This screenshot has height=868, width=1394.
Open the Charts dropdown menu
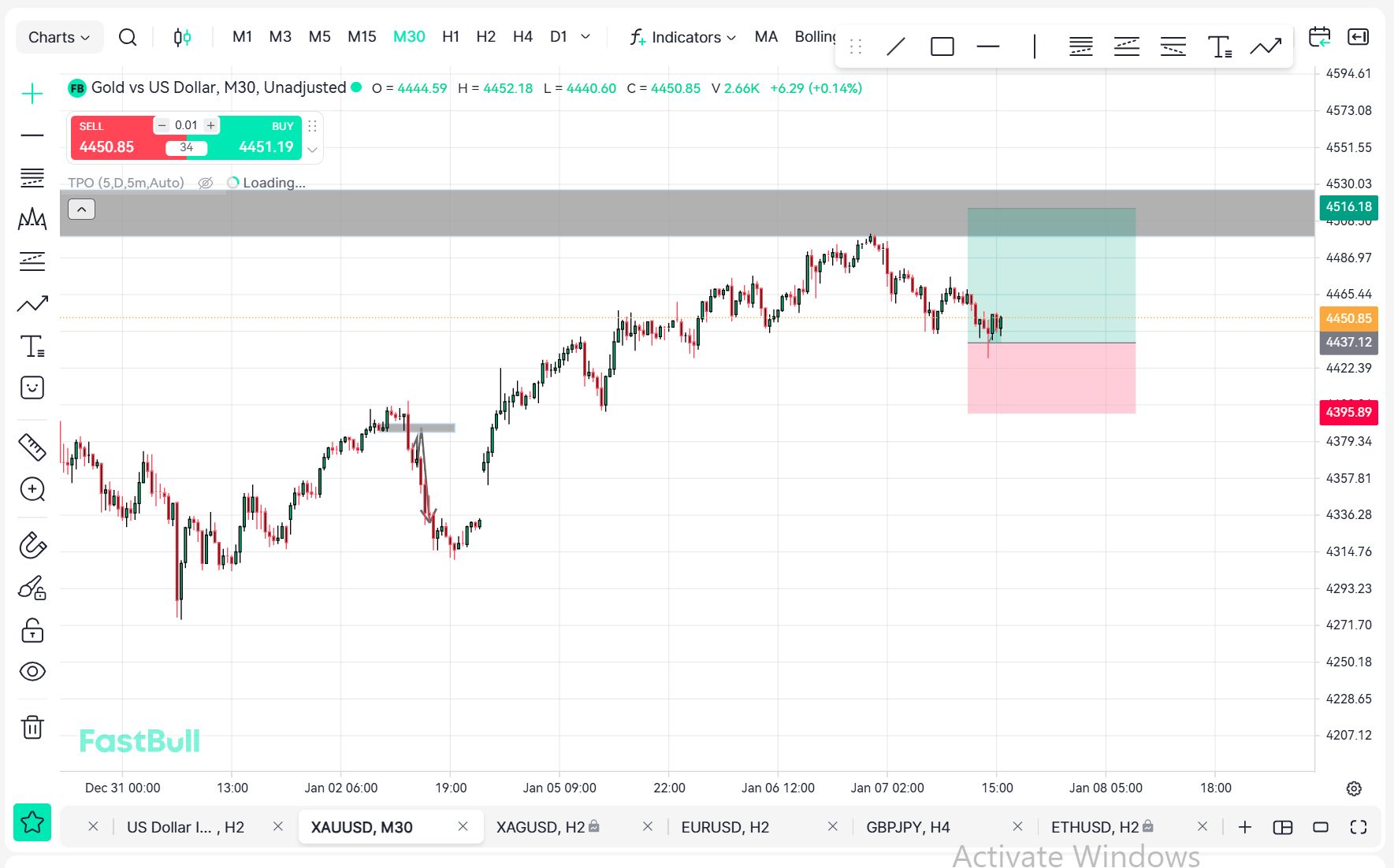[59, 37]
